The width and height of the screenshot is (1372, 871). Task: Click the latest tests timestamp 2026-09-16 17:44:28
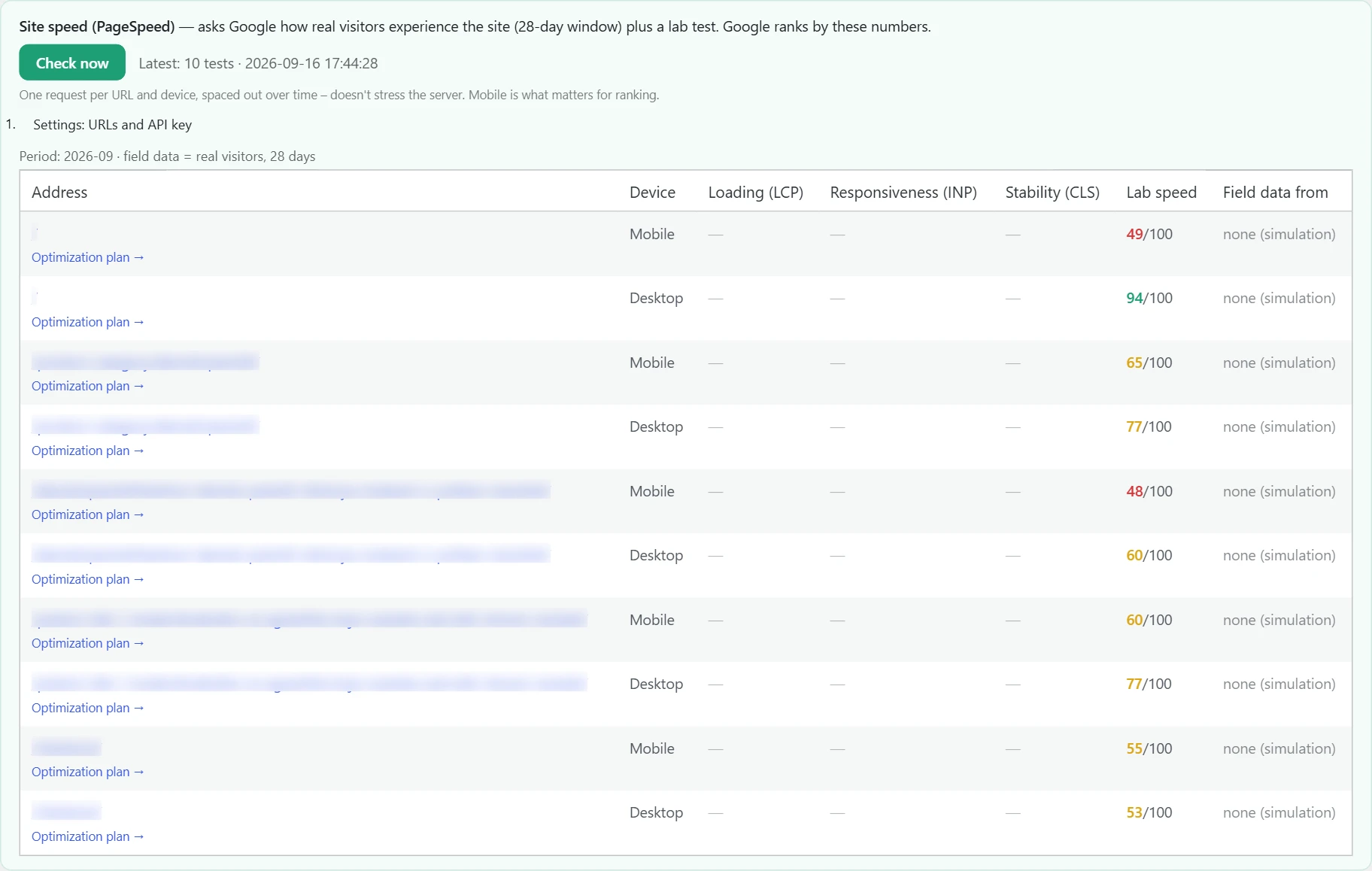[311, 63]
